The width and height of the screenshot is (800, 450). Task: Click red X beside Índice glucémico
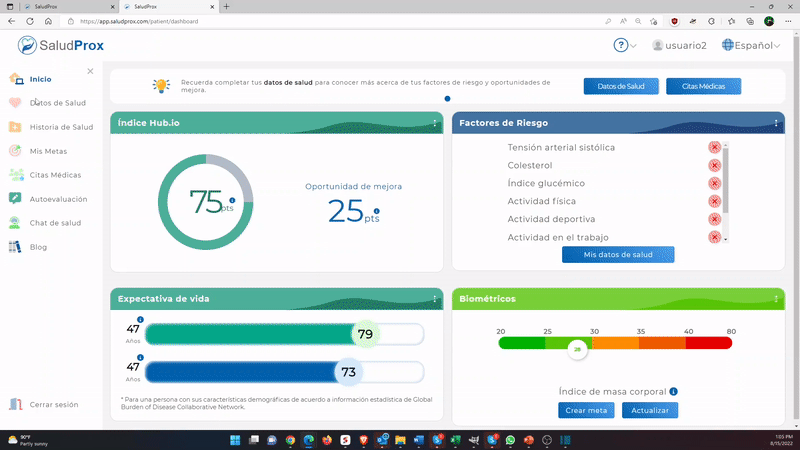click(714, 183)
